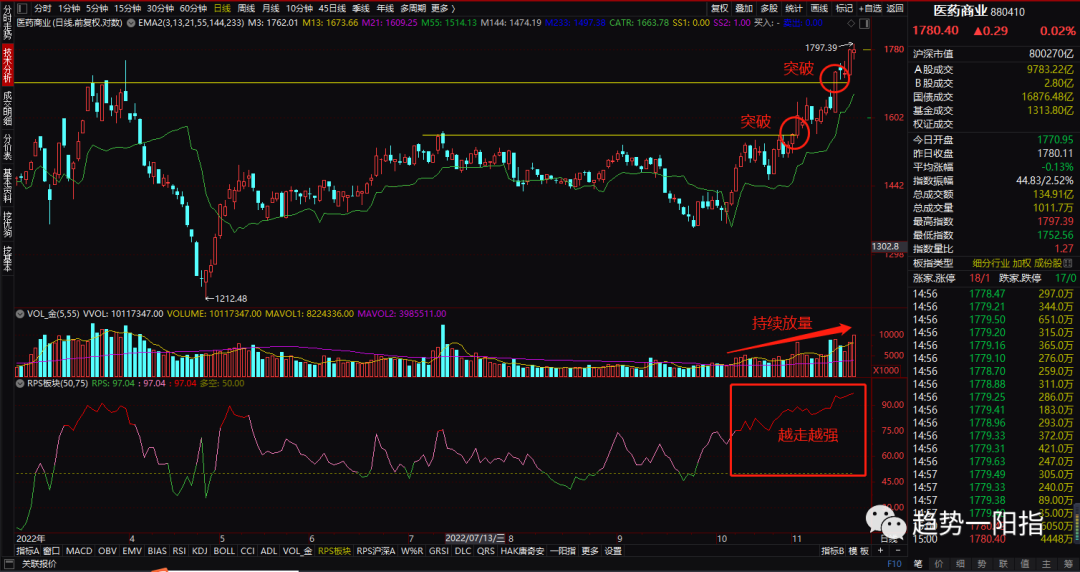Click the 医药商业 880410 title
1080x572 pixels.
[x=978, y=12]
